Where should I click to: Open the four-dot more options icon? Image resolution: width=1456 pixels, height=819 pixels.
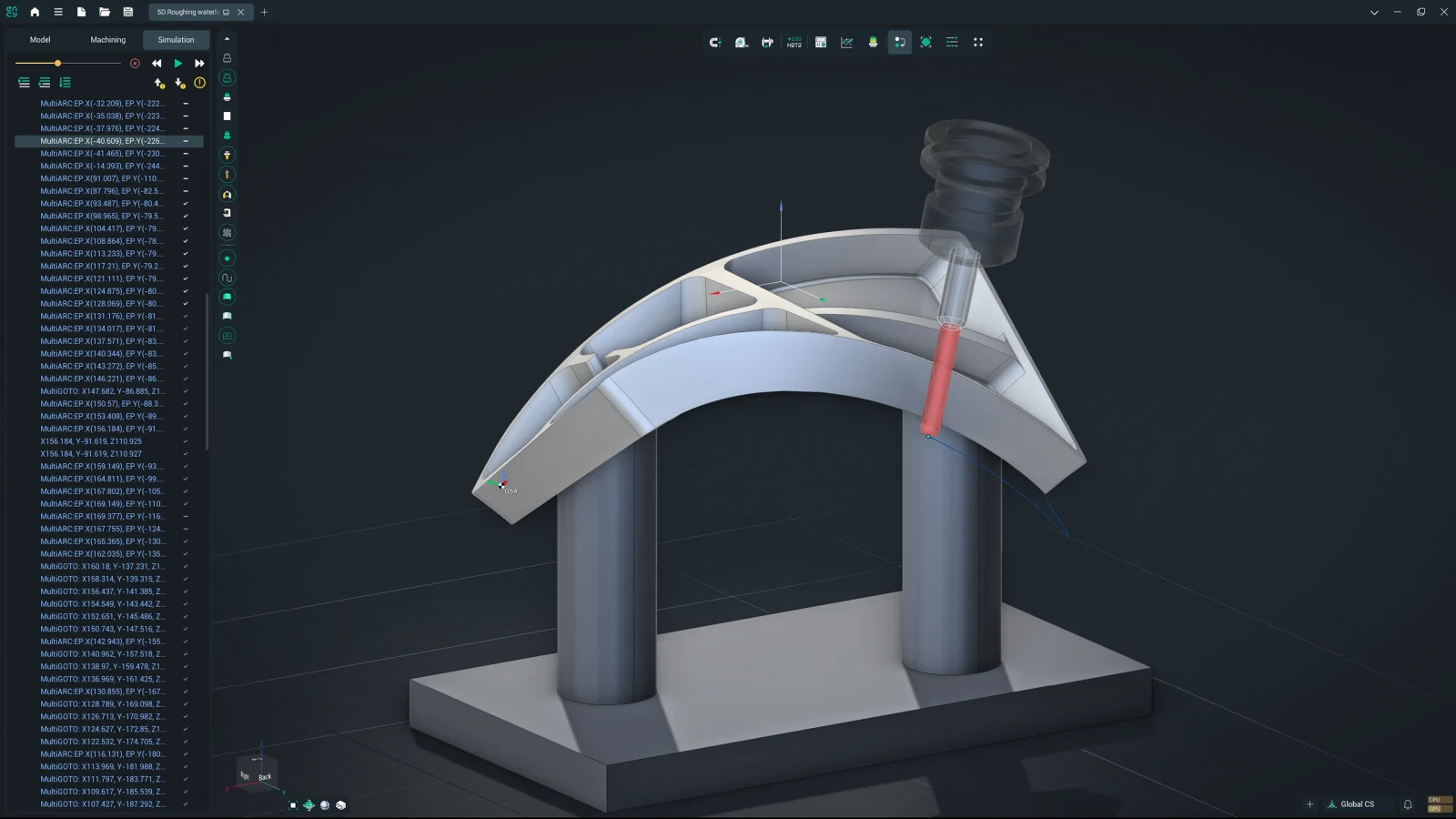(978, 42)
